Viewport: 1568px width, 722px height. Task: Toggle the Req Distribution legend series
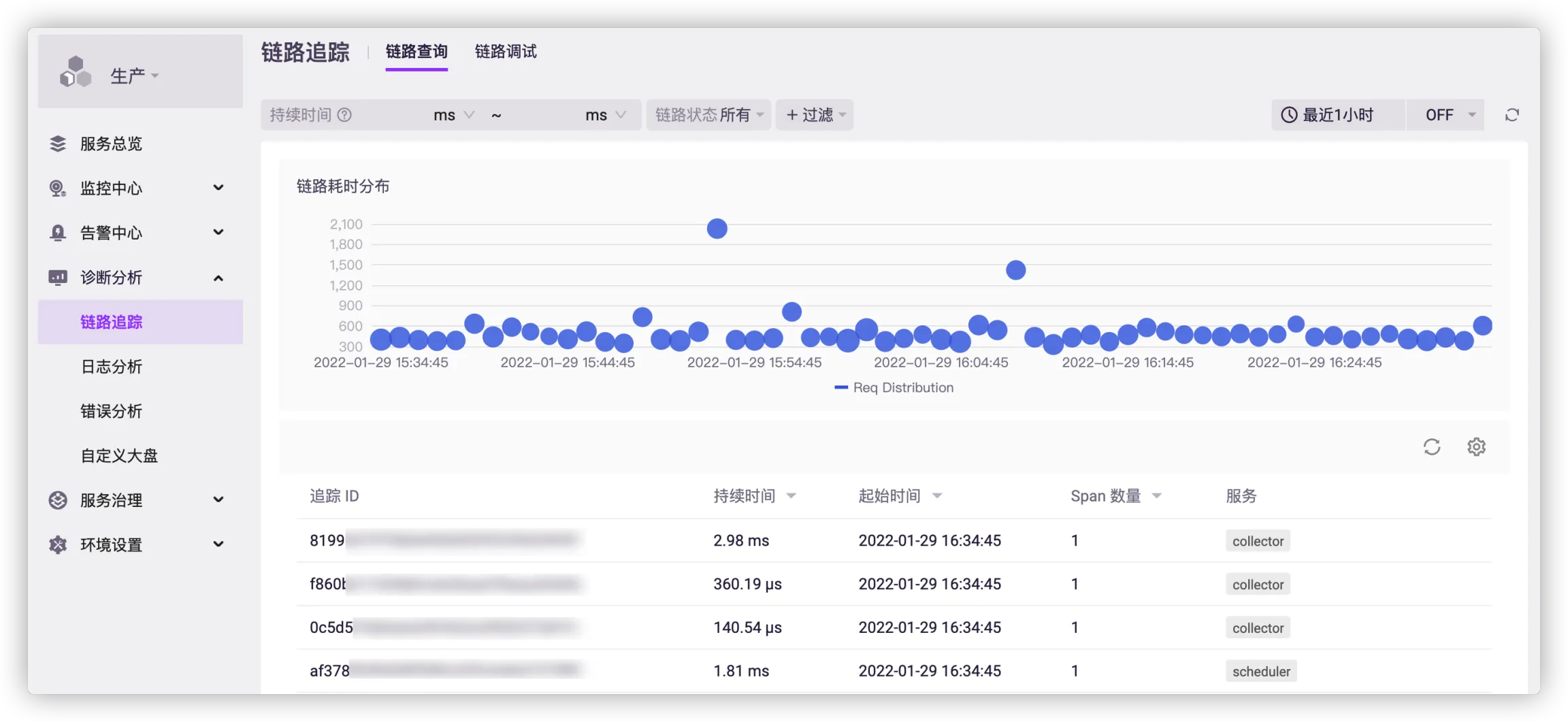(x=894, y=388)
